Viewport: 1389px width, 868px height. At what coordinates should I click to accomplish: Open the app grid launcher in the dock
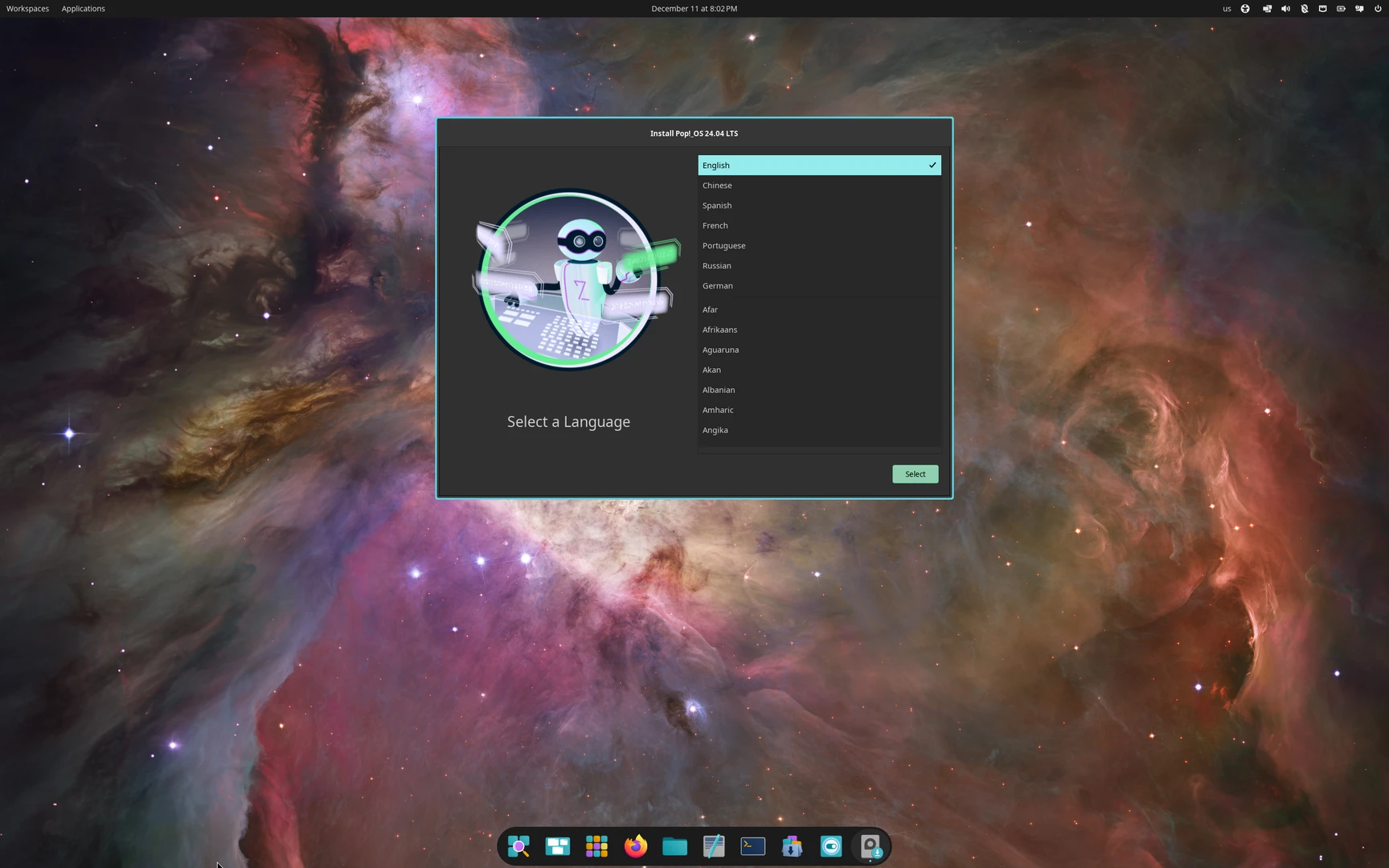[x=596, y=845]
